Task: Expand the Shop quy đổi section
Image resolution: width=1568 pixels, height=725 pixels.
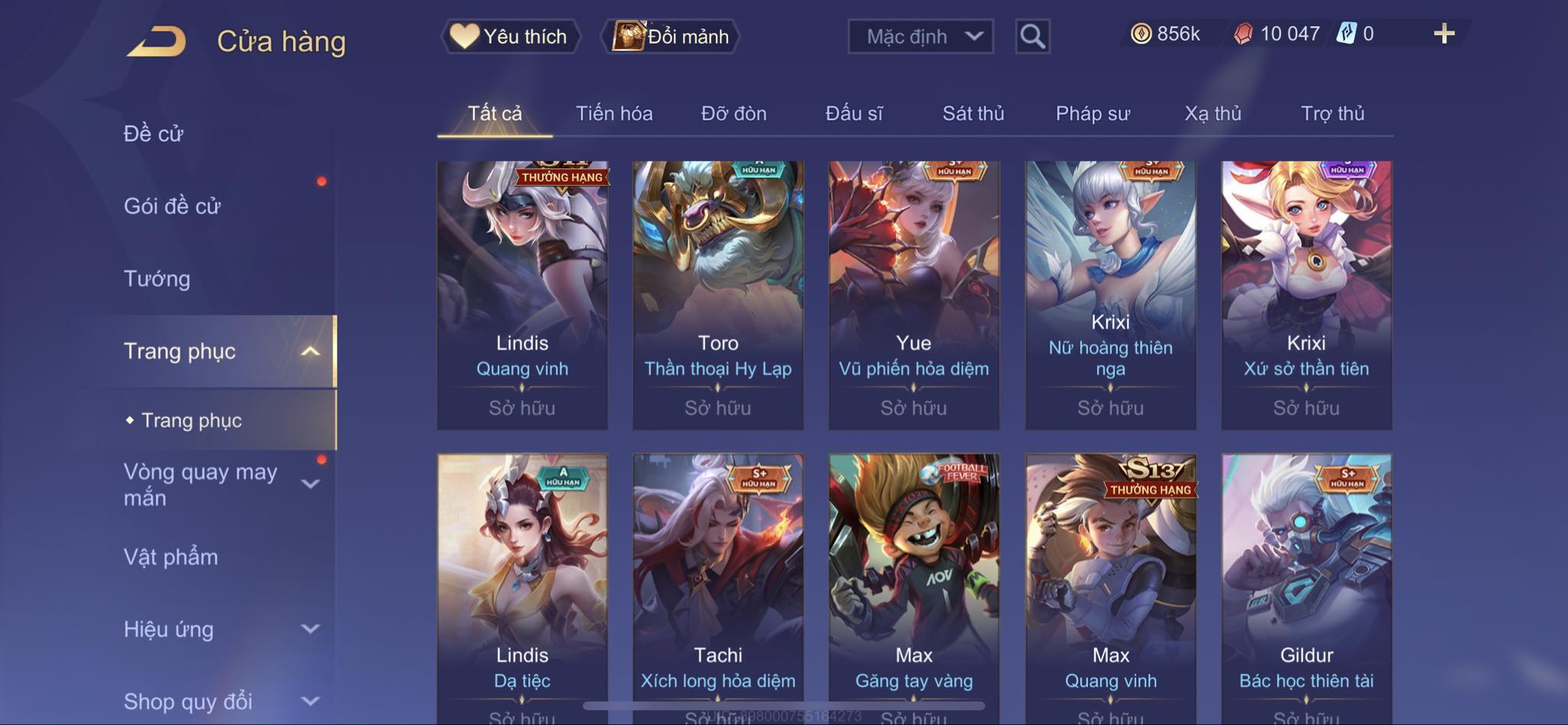Action: [x=310, y=701]
